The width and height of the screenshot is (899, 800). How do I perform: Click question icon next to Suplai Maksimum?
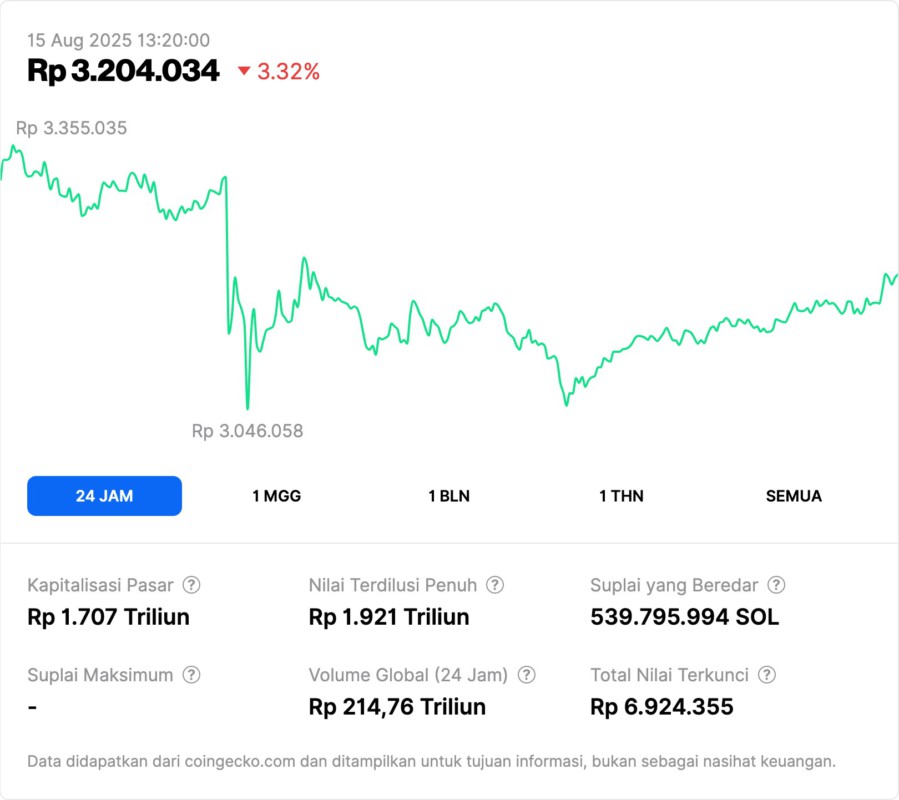point(191,675)
